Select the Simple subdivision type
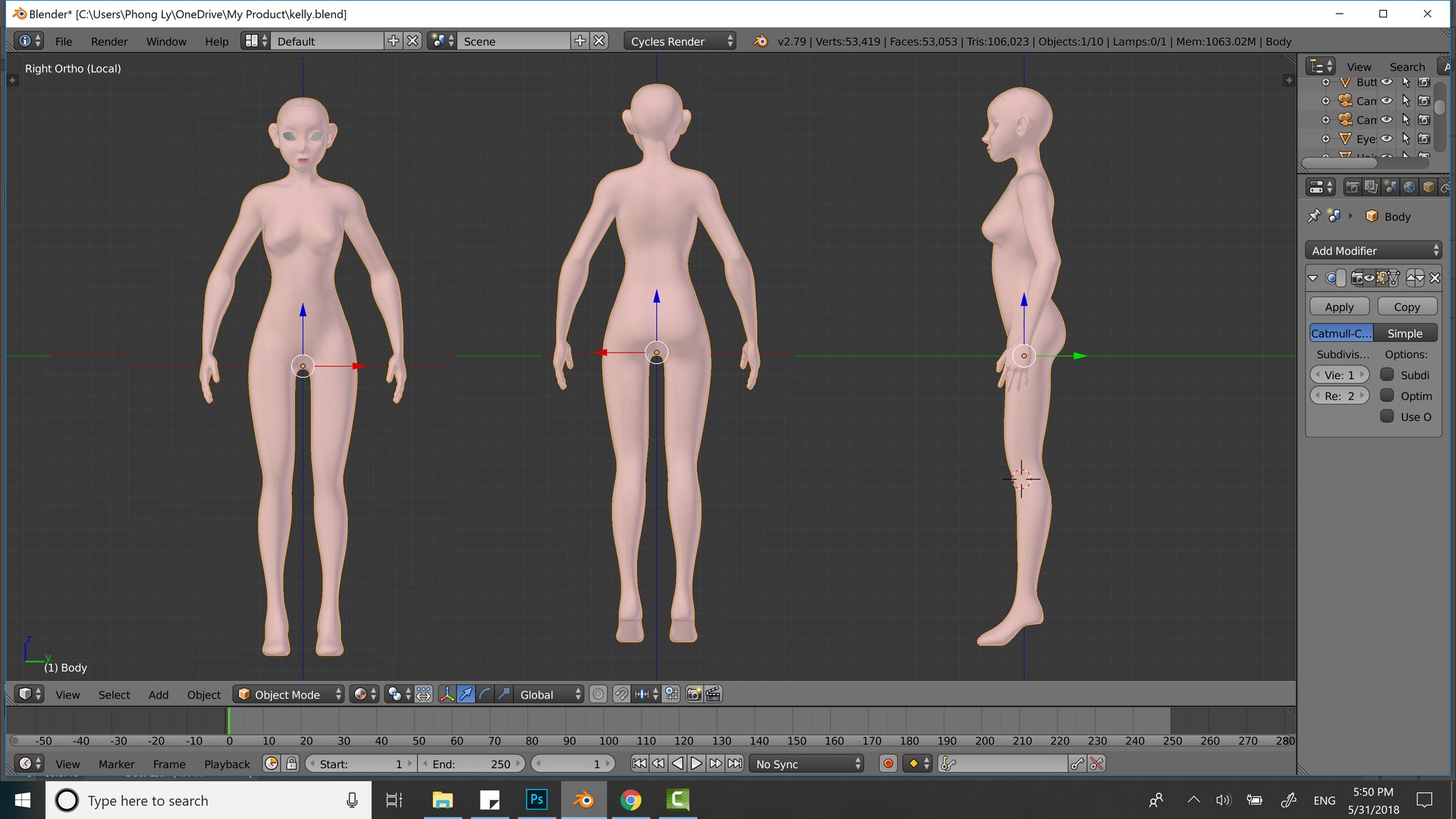 point(1405,333)
